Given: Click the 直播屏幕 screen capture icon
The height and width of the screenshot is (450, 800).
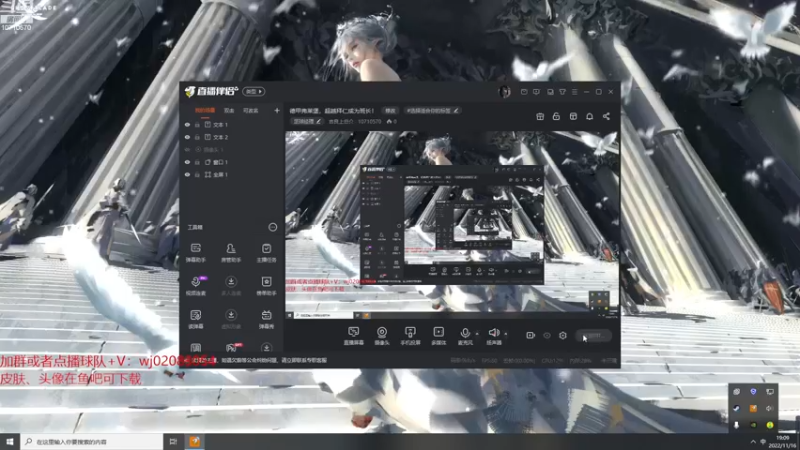Looking at the screenshot, I should coord(353,332).
